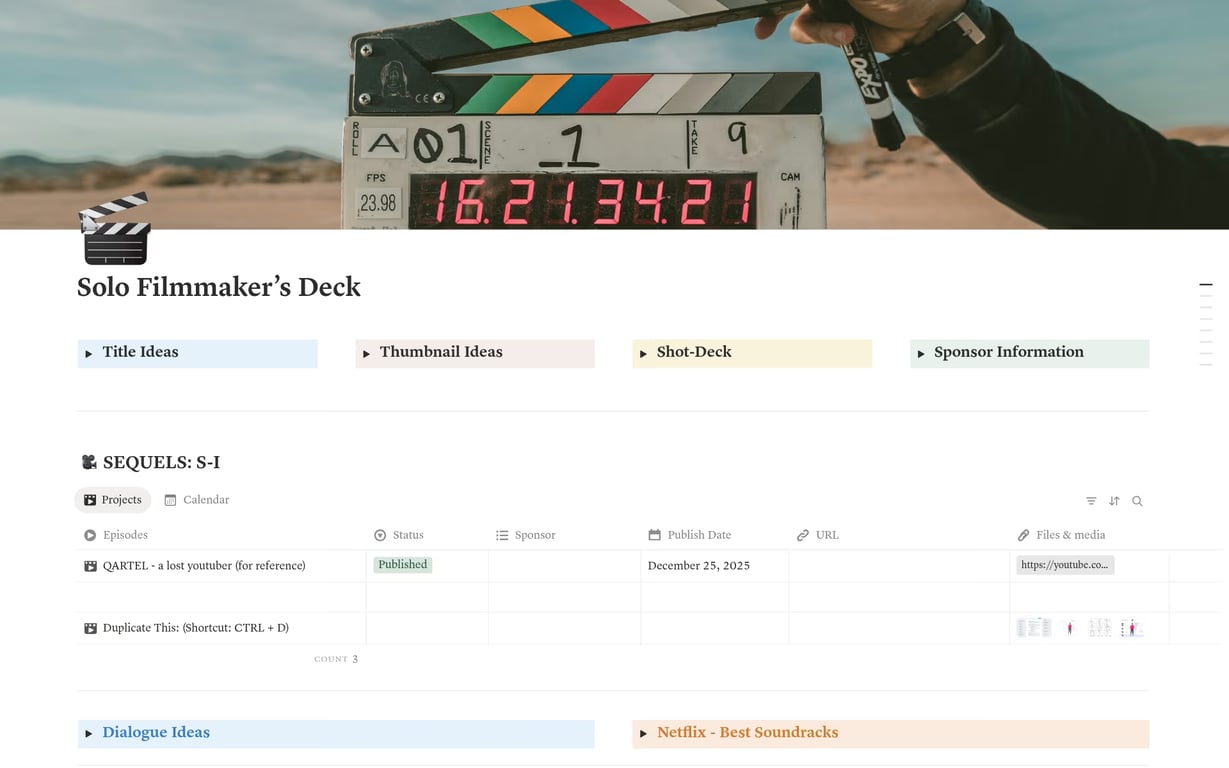Open the Duplicate This (Shortcut: CTRL + D) row
Viewport: 1229px width, 768px height.
pyautogui.click(x=195, y=628)
